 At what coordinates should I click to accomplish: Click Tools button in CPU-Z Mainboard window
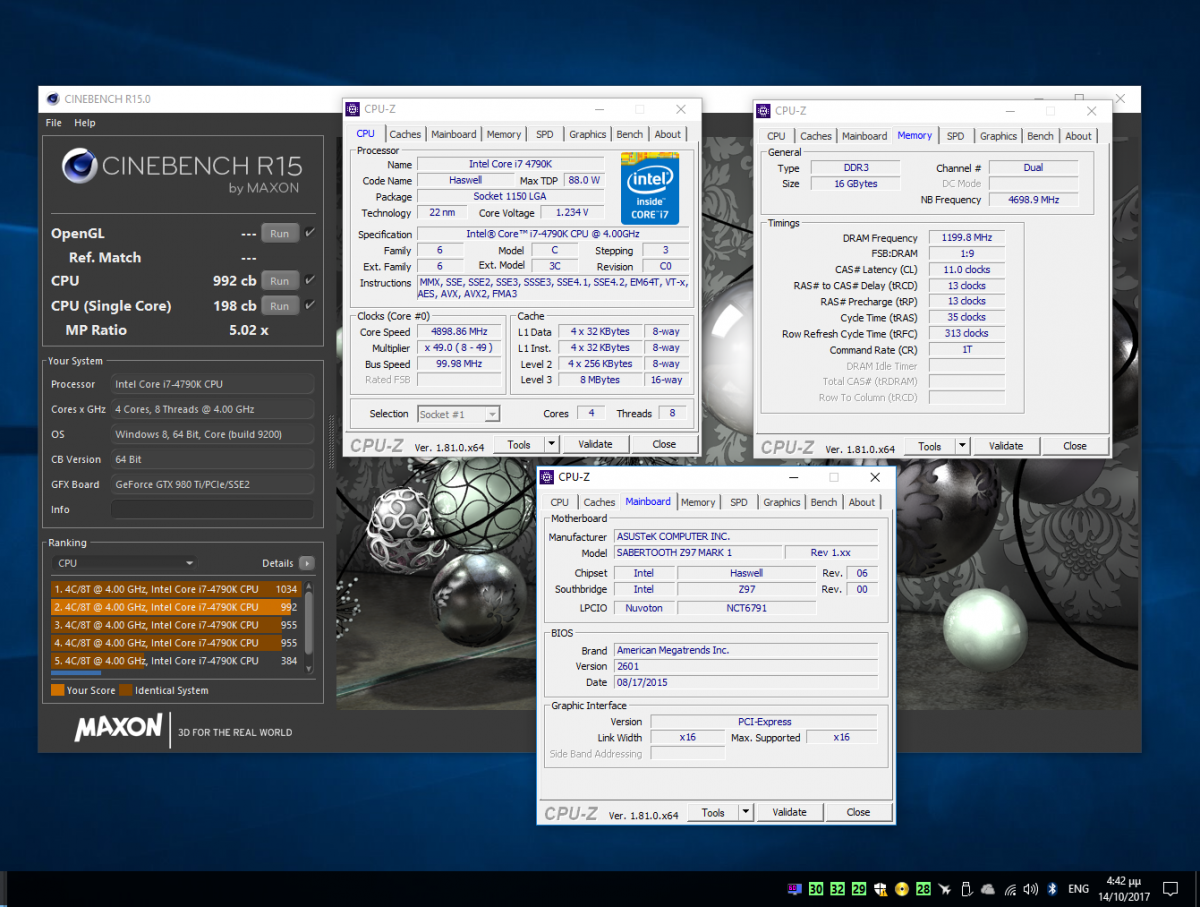point(713,812)
